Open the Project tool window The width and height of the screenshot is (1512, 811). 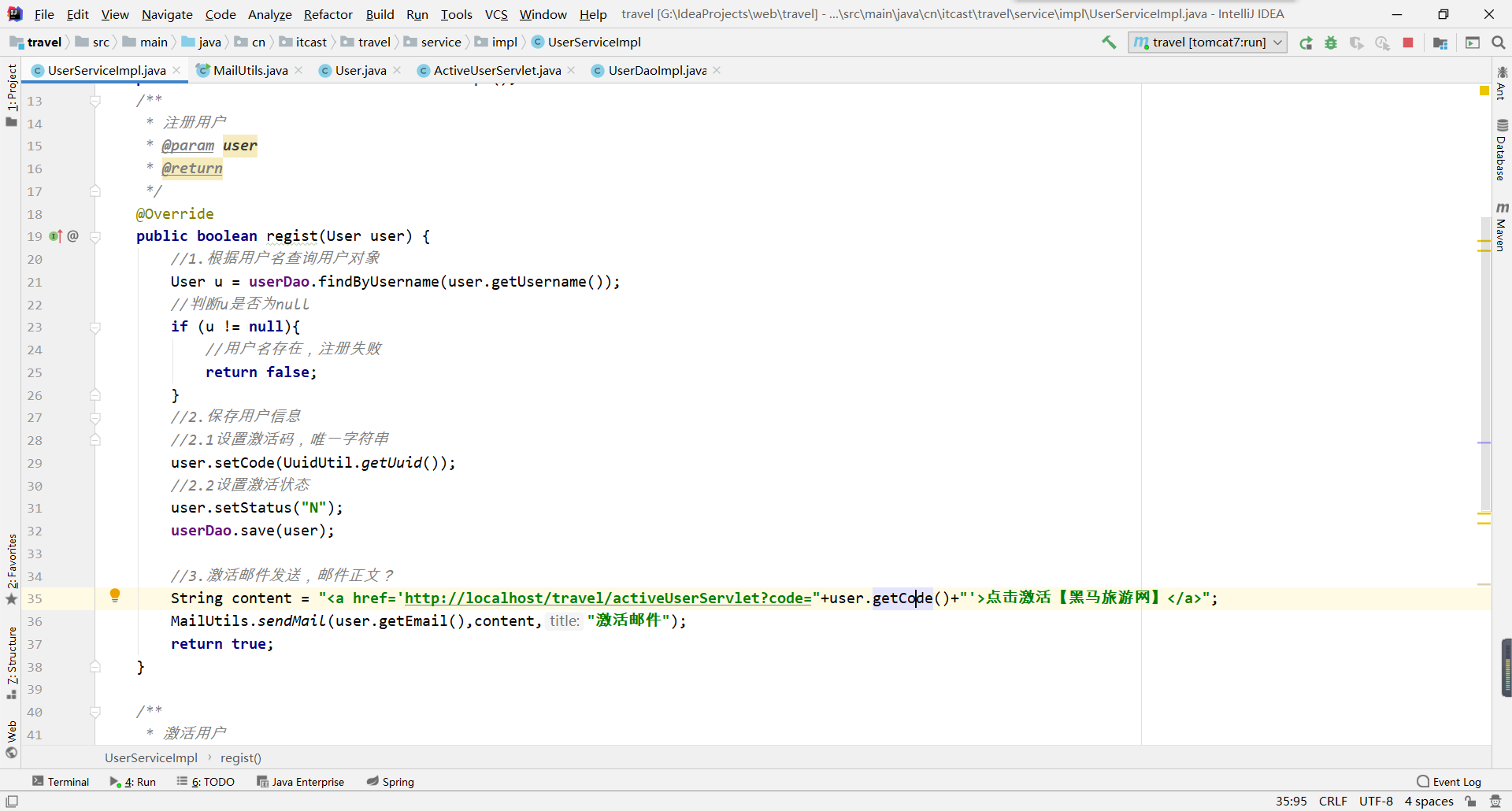(x=11, y=94)
